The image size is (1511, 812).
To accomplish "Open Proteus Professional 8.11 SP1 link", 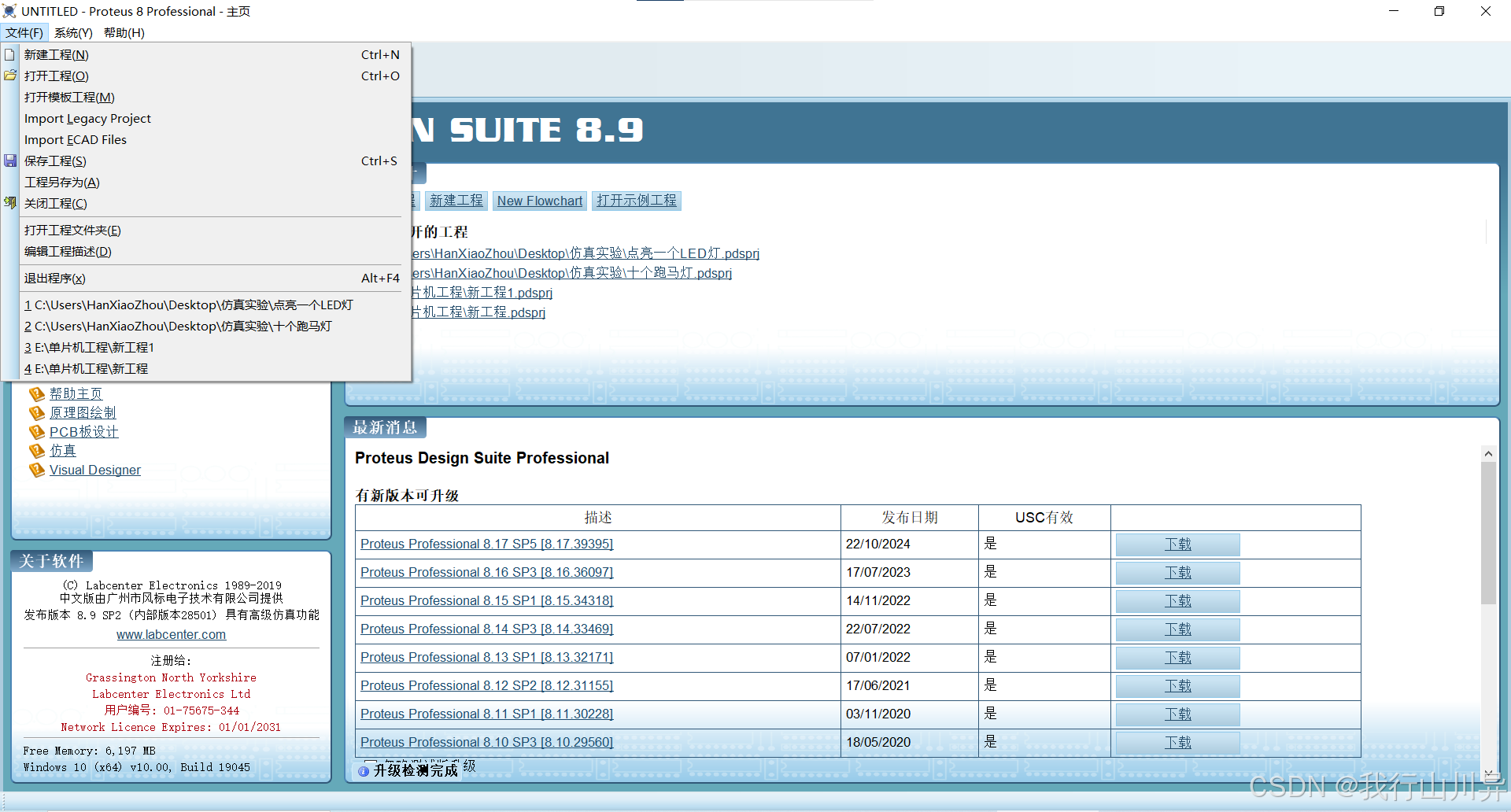I will click(486, 714).
